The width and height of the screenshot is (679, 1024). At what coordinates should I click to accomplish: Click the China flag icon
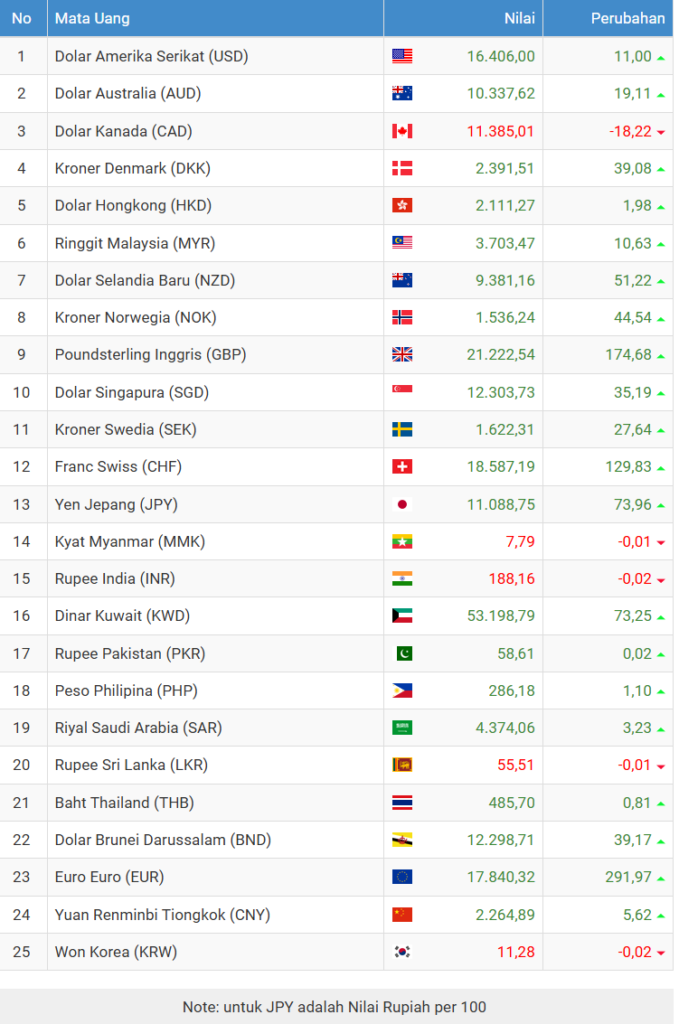click(x=402, y=915)
